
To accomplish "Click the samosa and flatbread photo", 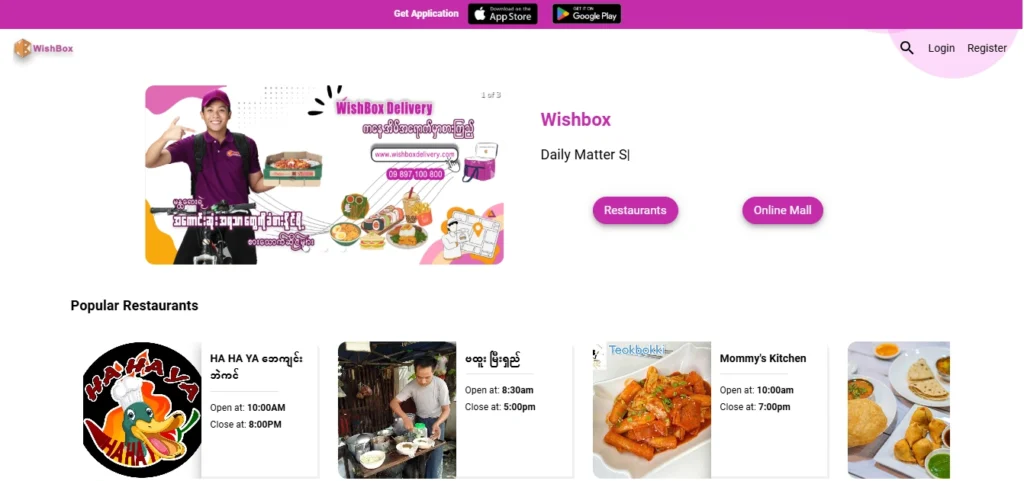I will pyautogui.click(x=899, y=410).
